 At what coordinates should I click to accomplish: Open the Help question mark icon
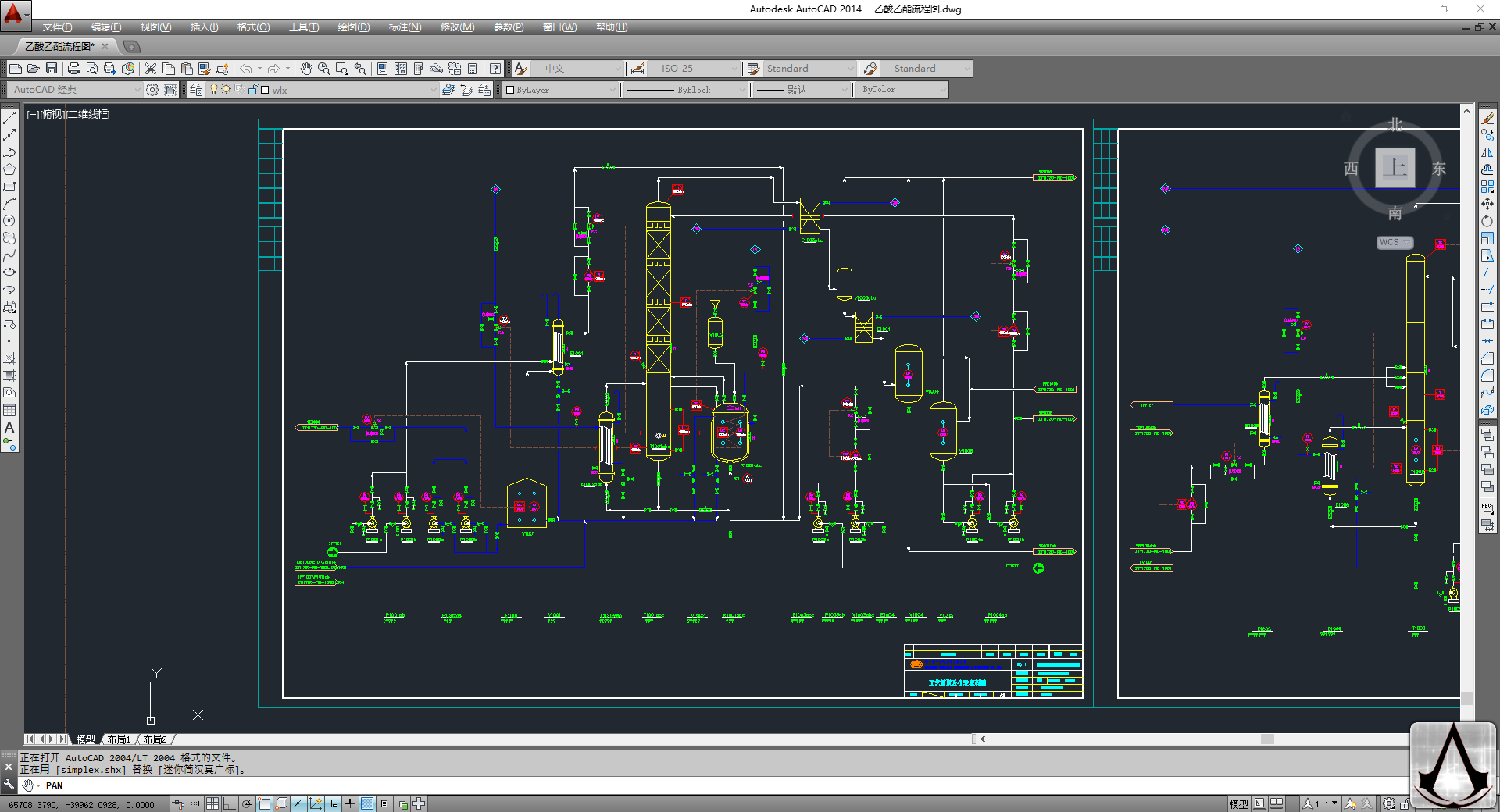point(495,69)
